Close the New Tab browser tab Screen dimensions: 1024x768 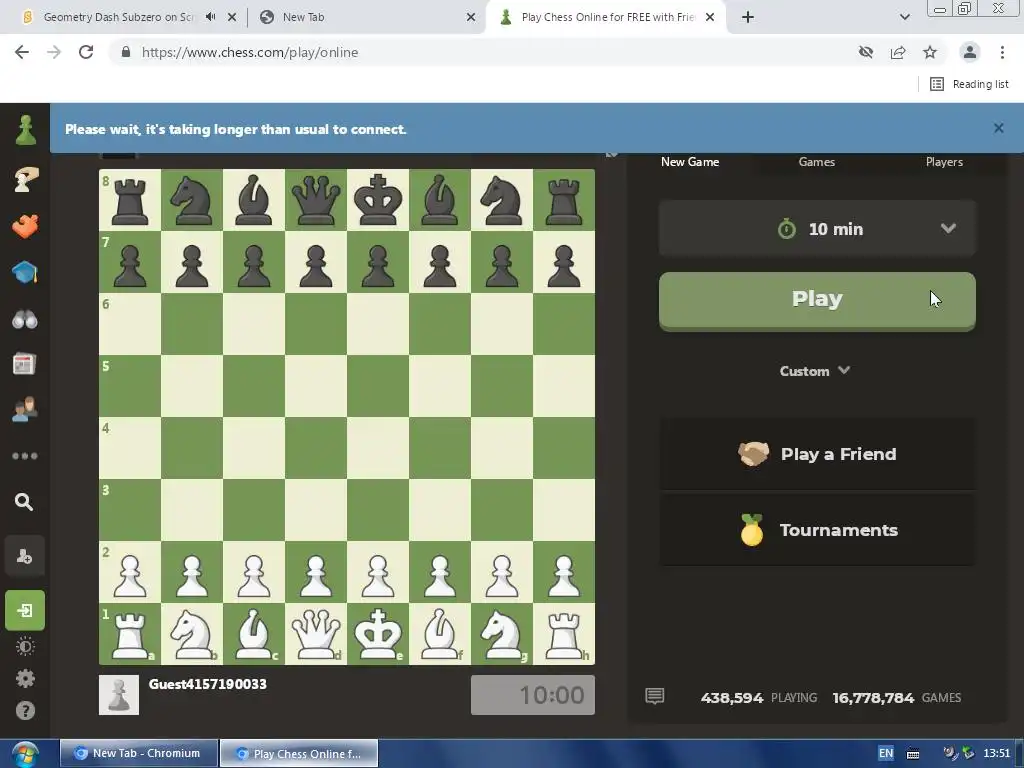(471, 18)
